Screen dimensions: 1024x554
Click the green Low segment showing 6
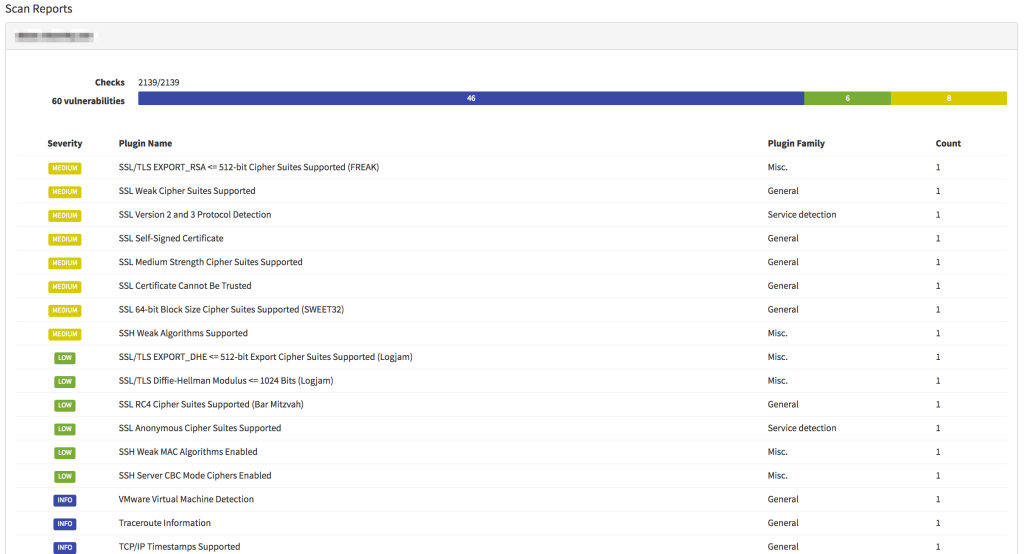(x=847, y=99)
